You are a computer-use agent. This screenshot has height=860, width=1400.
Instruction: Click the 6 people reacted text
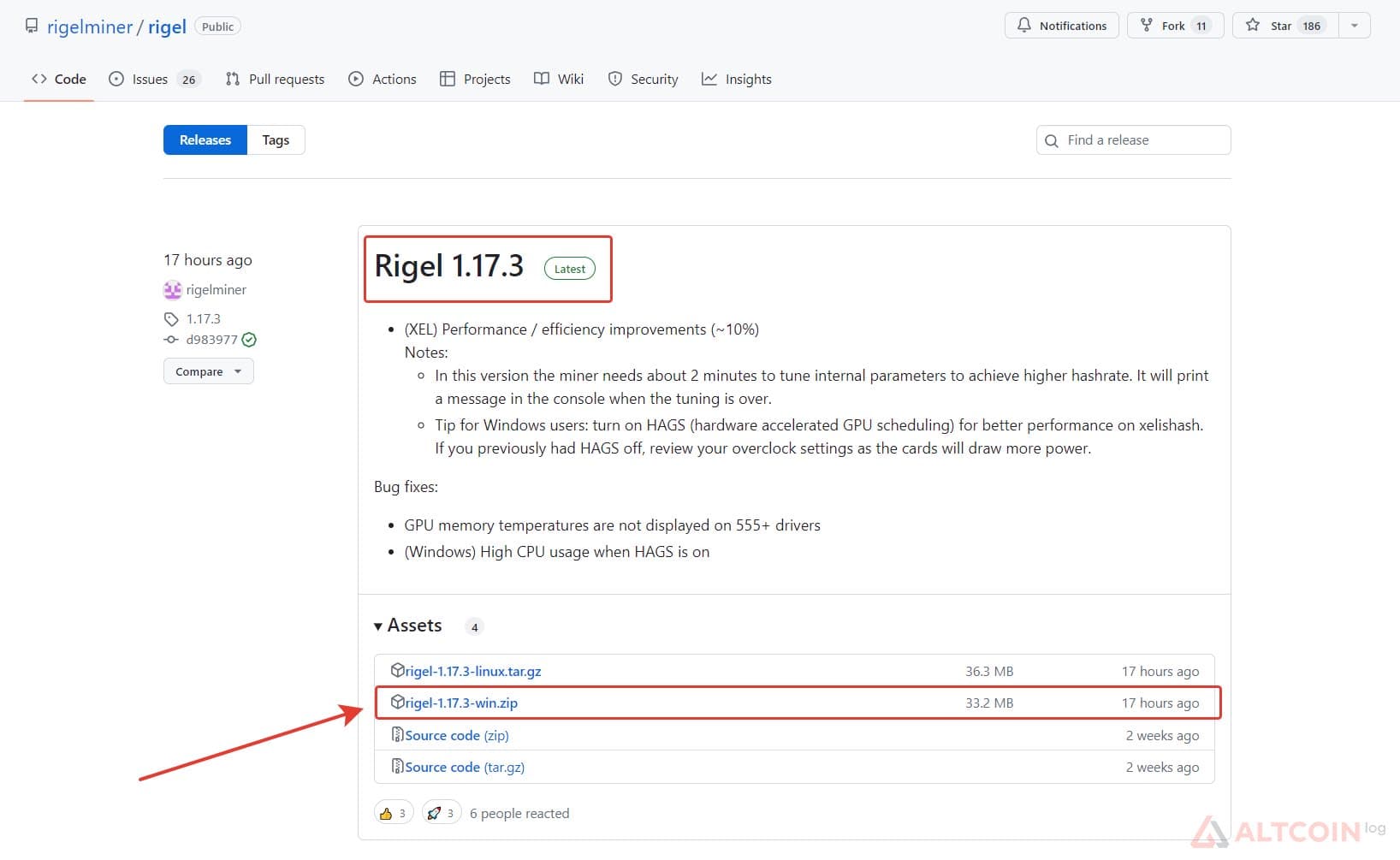519,813
